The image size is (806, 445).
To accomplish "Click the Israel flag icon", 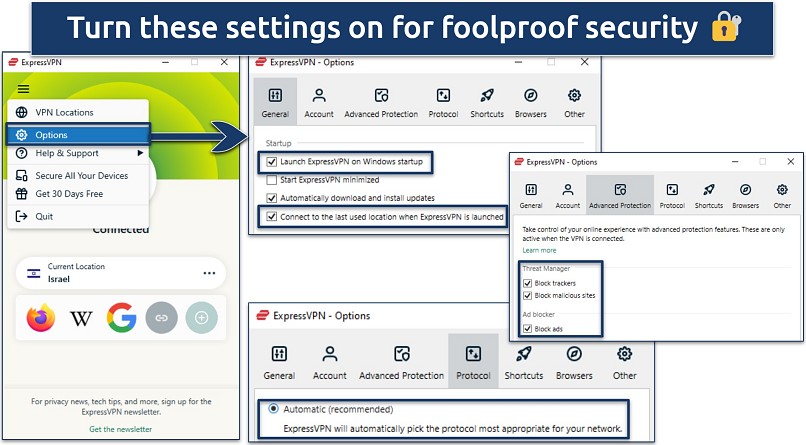I will pyautogui.click(x=34, y=273).
